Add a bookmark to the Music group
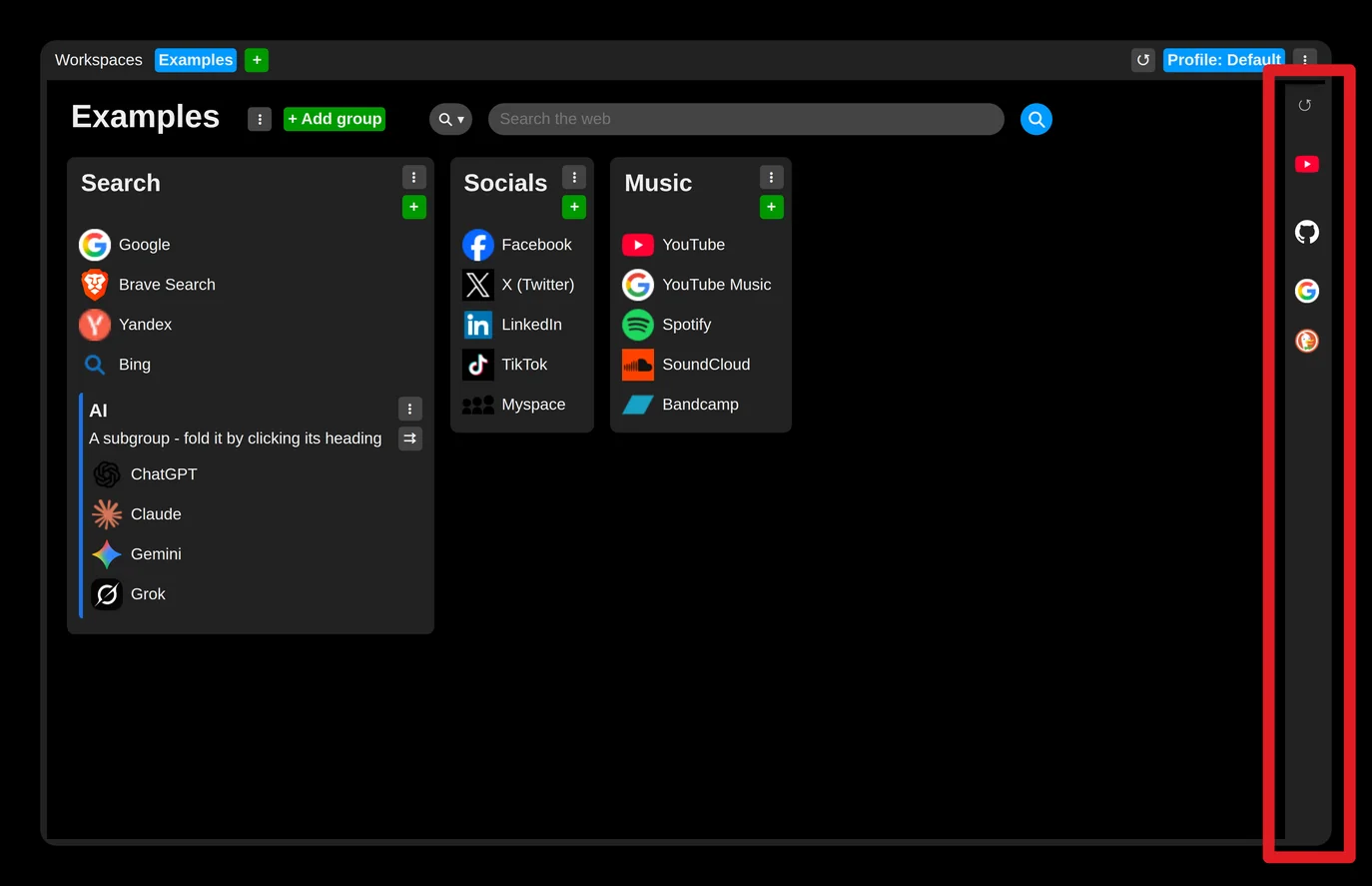 coord(772,207)
